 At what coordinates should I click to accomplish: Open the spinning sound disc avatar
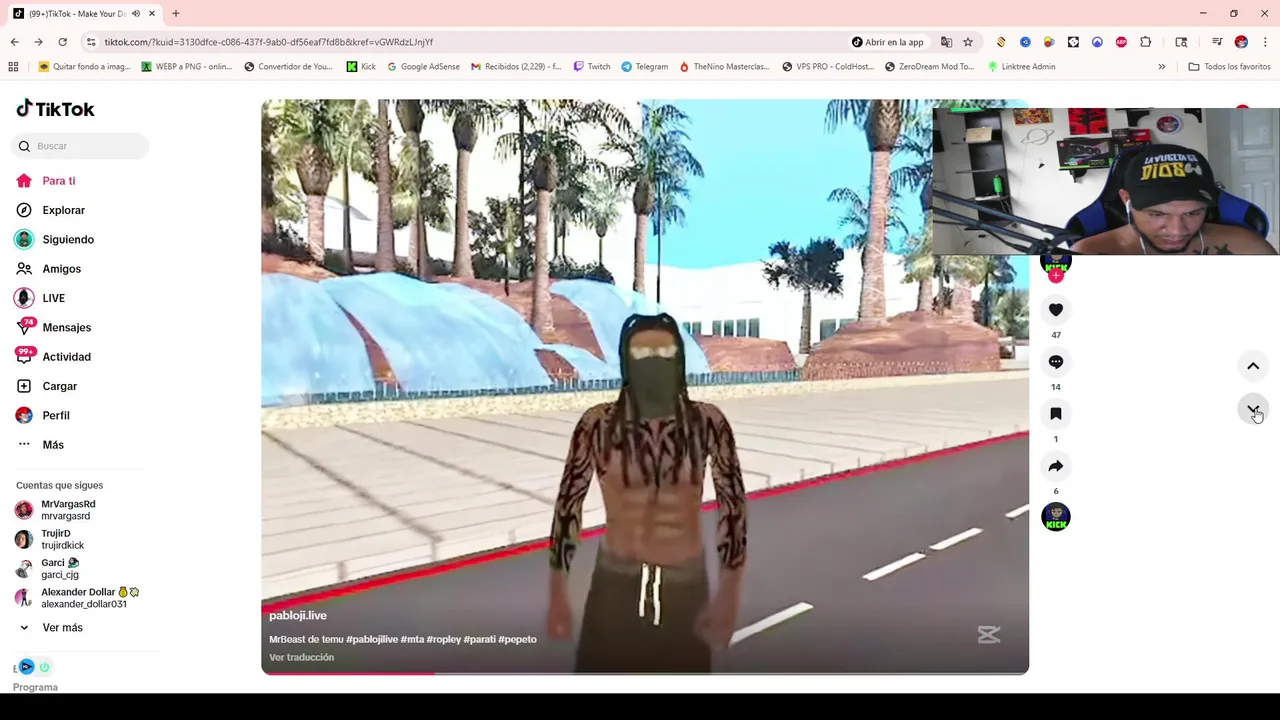pyautogui.click(x=1056, y=517)
